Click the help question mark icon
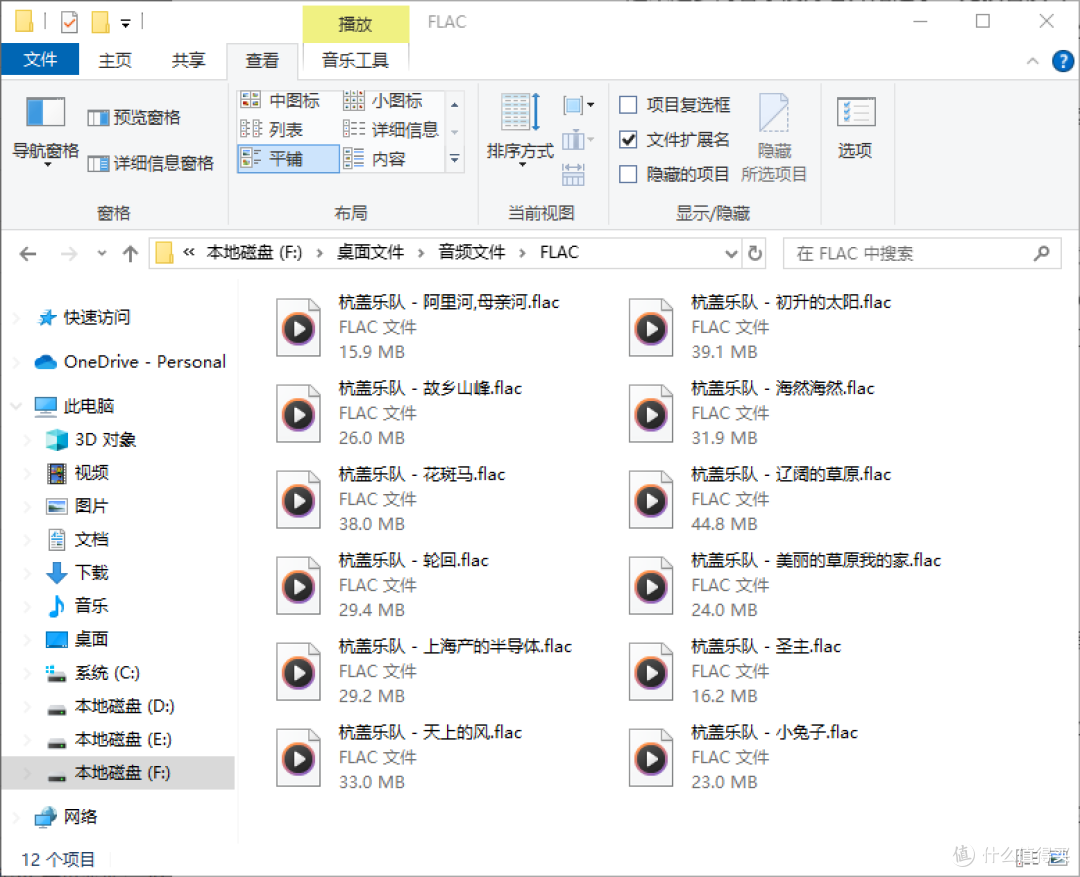 [x=1062, y=61]
